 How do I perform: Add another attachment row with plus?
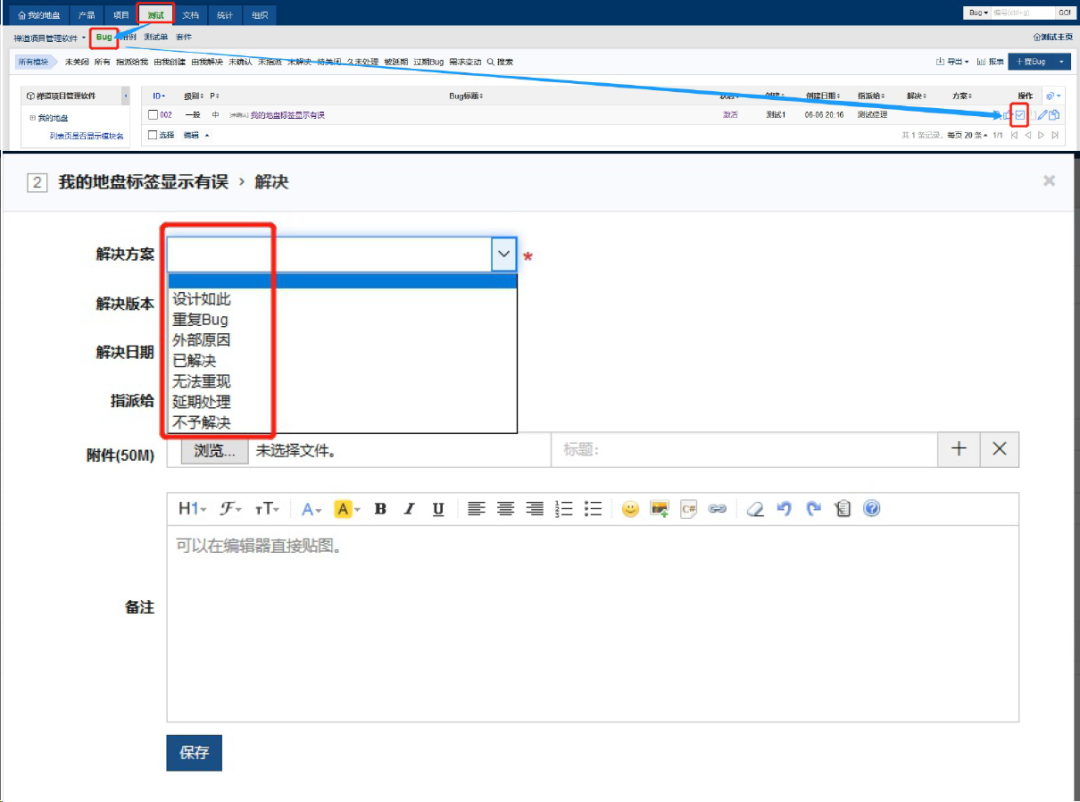(959, 449)
